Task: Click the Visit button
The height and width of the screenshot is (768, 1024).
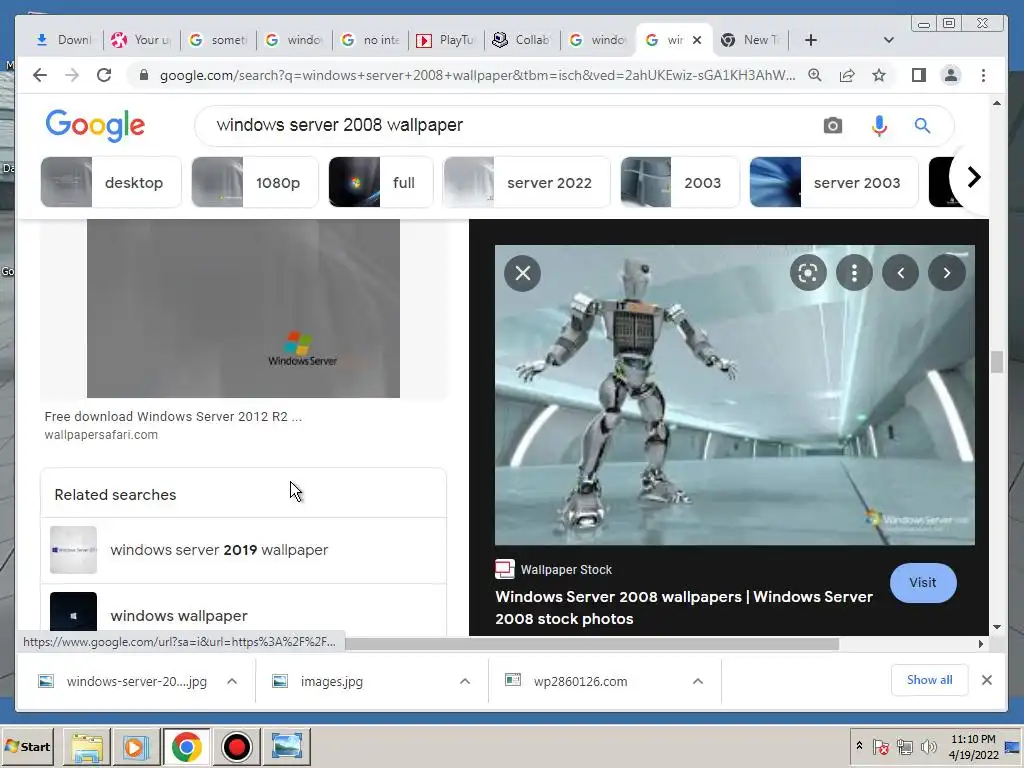Action: point(923,583)
